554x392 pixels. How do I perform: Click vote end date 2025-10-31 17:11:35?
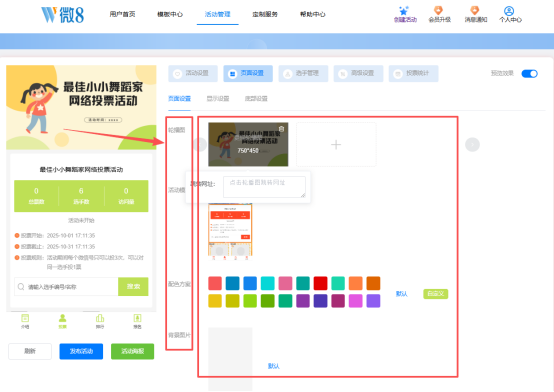71,246
